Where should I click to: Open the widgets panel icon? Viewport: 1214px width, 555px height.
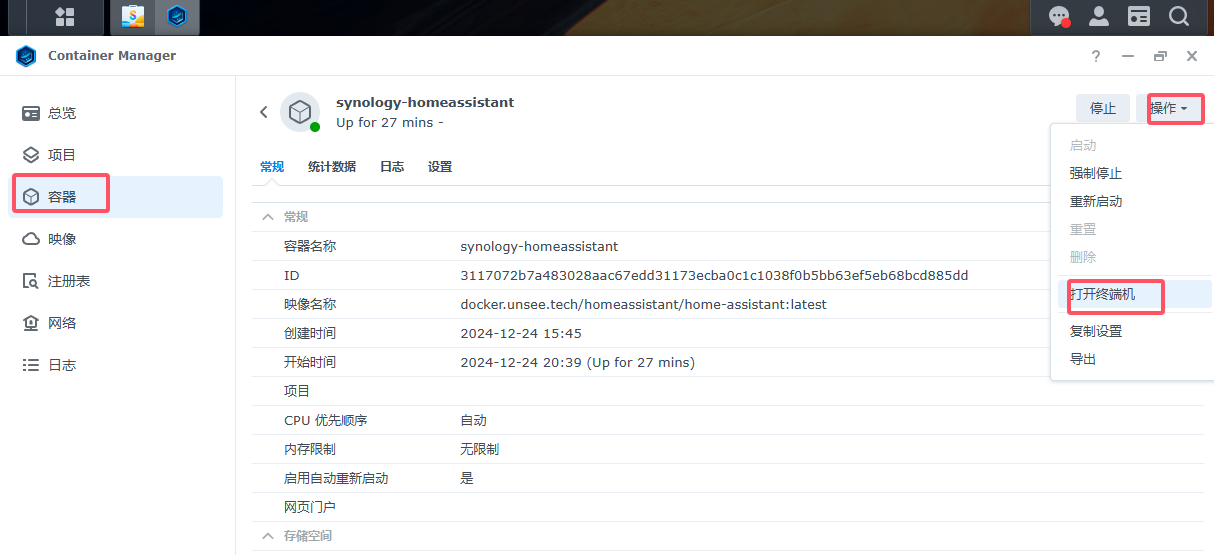click(x=1139, y=16)
